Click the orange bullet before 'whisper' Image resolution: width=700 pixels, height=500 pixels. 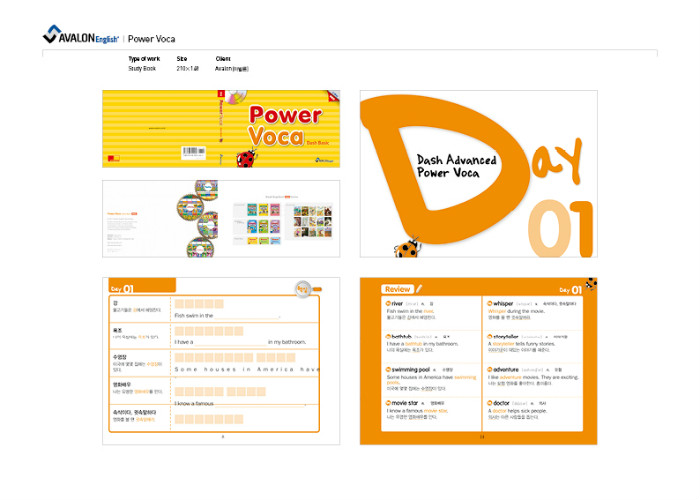[x=488, y=302]
